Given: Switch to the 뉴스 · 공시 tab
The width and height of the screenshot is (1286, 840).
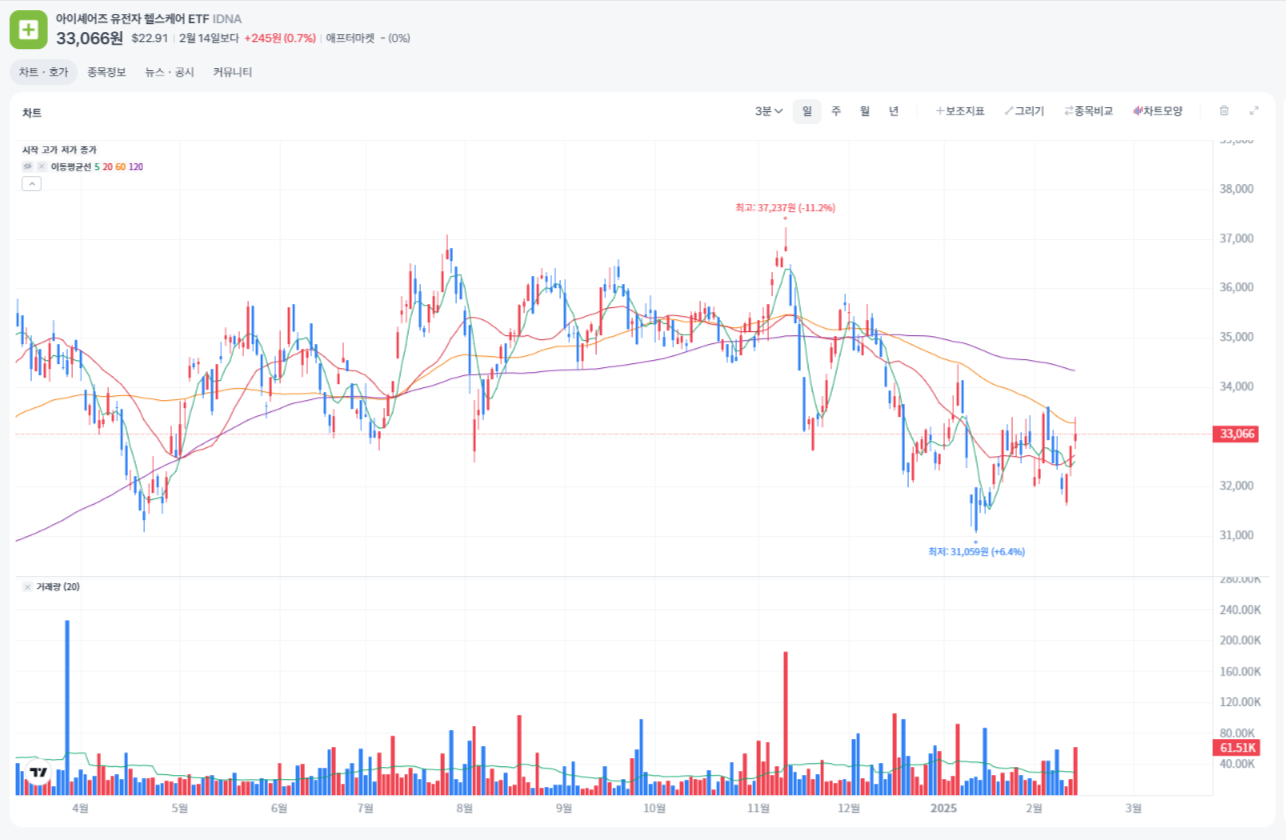Looking at the screenshot, I should tap(169, 72).
